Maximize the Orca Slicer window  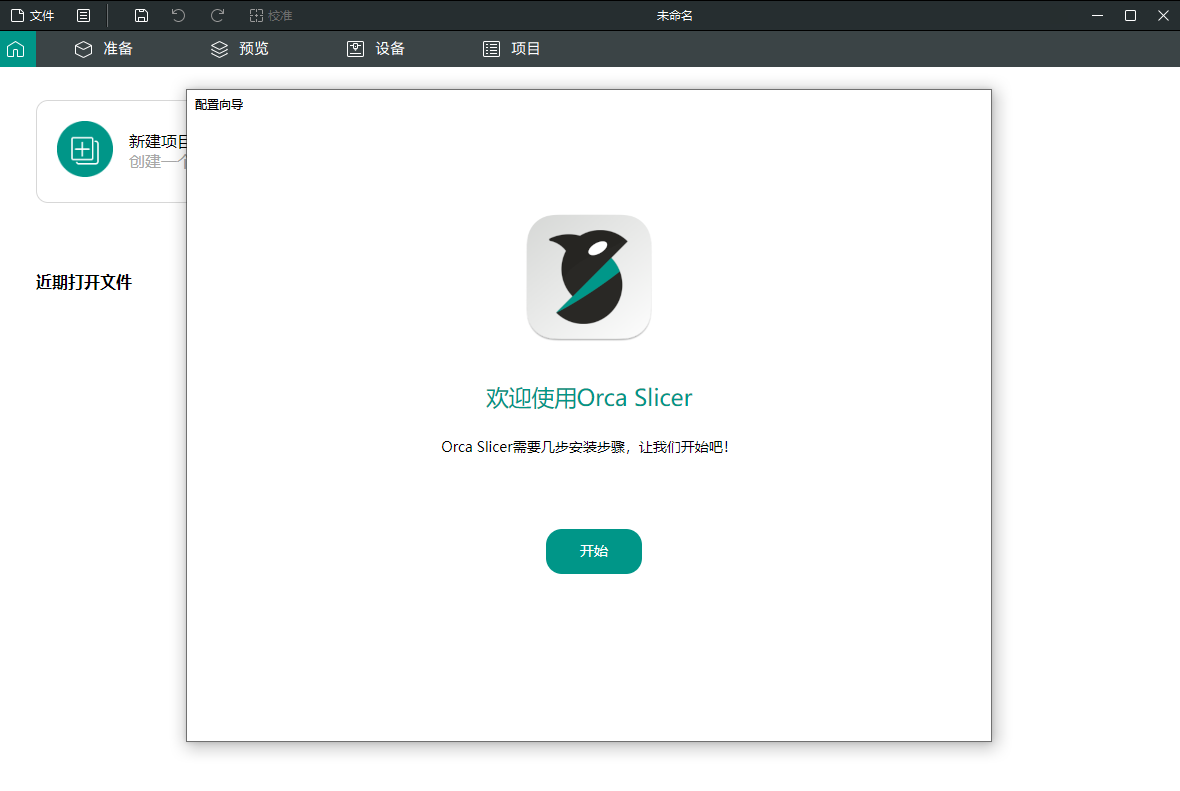(x=1130, y=15)
